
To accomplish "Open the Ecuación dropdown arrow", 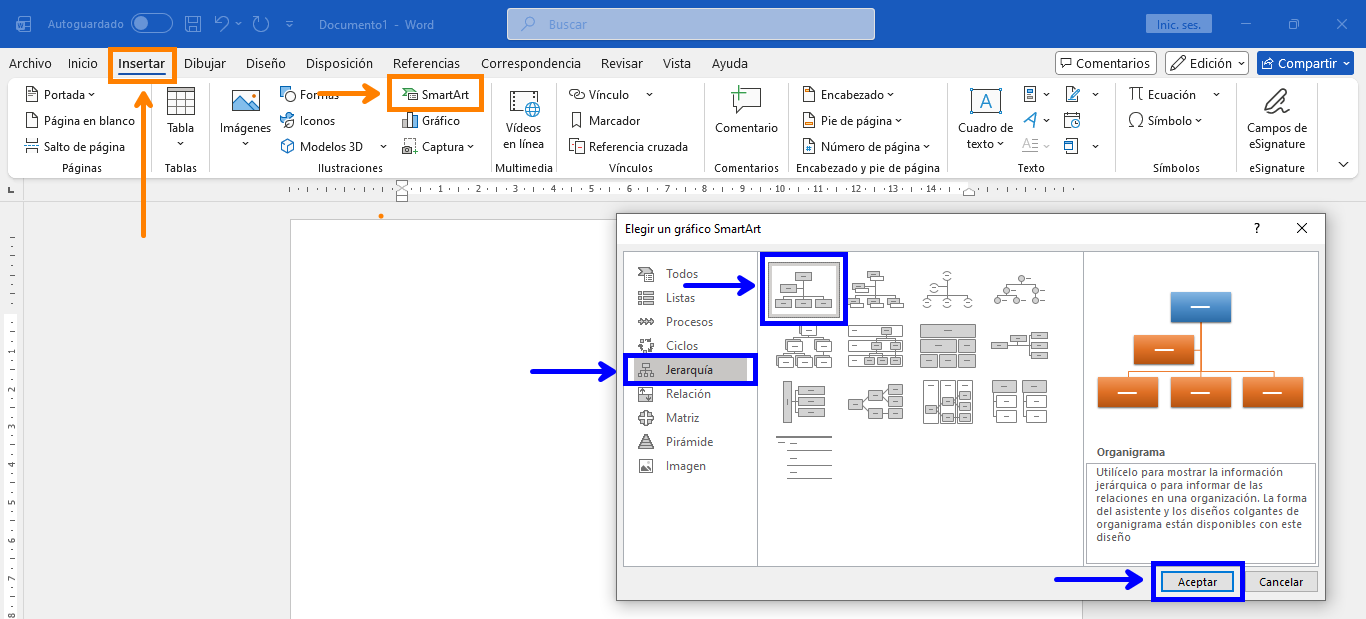I will click(x=1216, y=95).
